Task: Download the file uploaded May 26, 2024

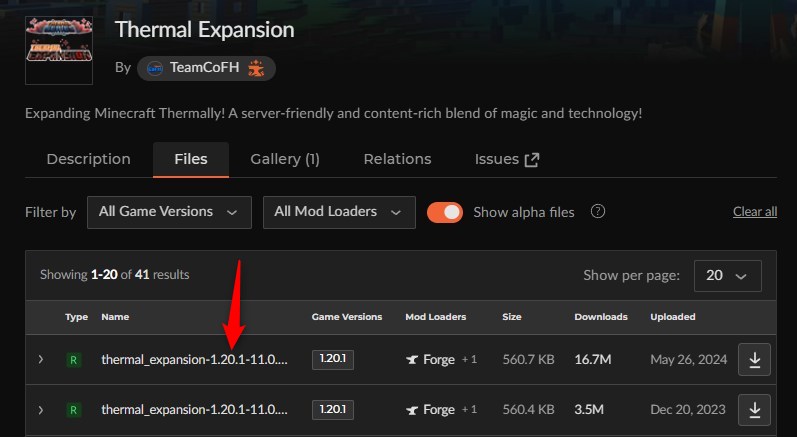Action: (x=754, y=360)
